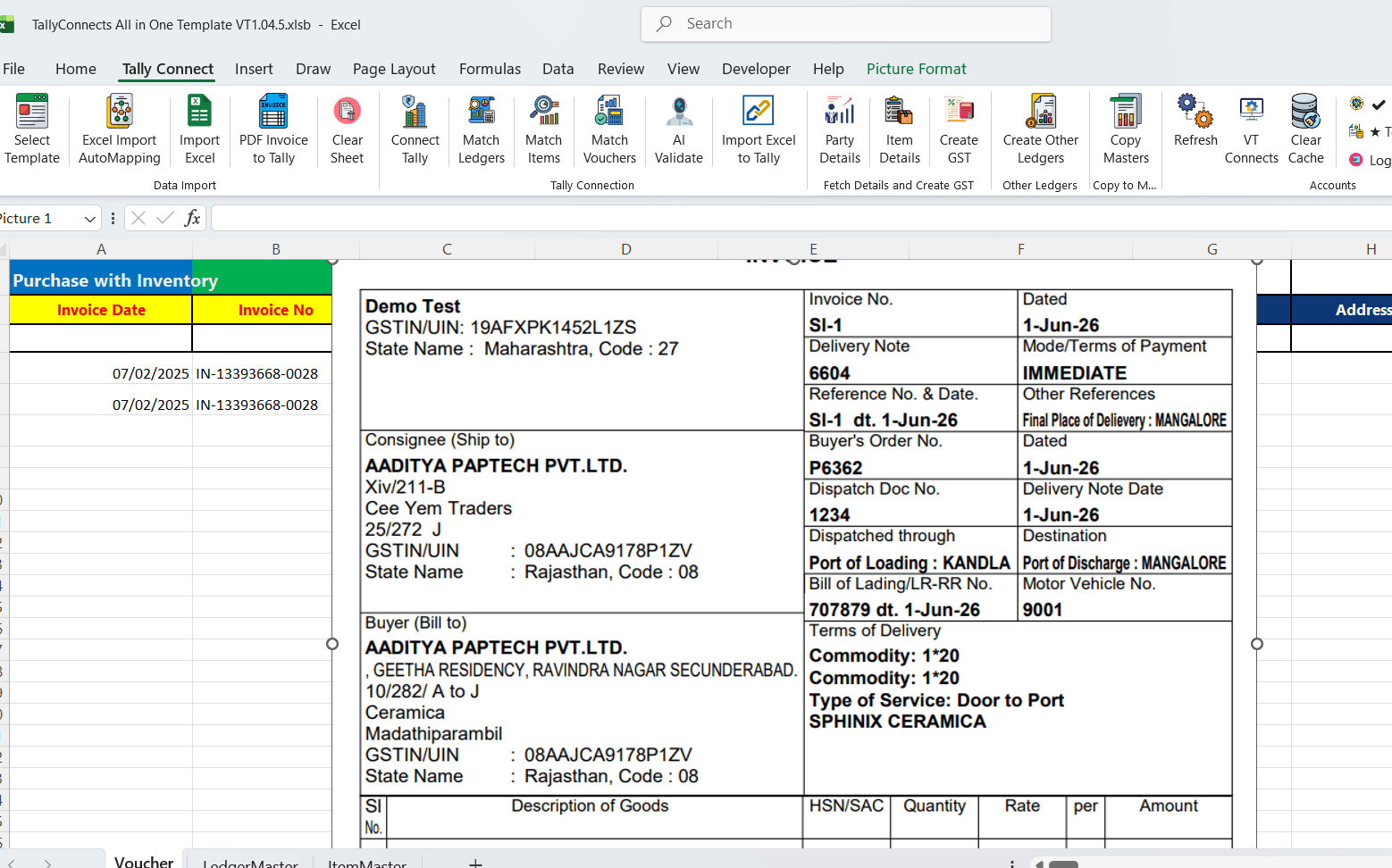1392x868 pixels.
Task: Click the Insert Function fx icon
Action: coord(192,218)
